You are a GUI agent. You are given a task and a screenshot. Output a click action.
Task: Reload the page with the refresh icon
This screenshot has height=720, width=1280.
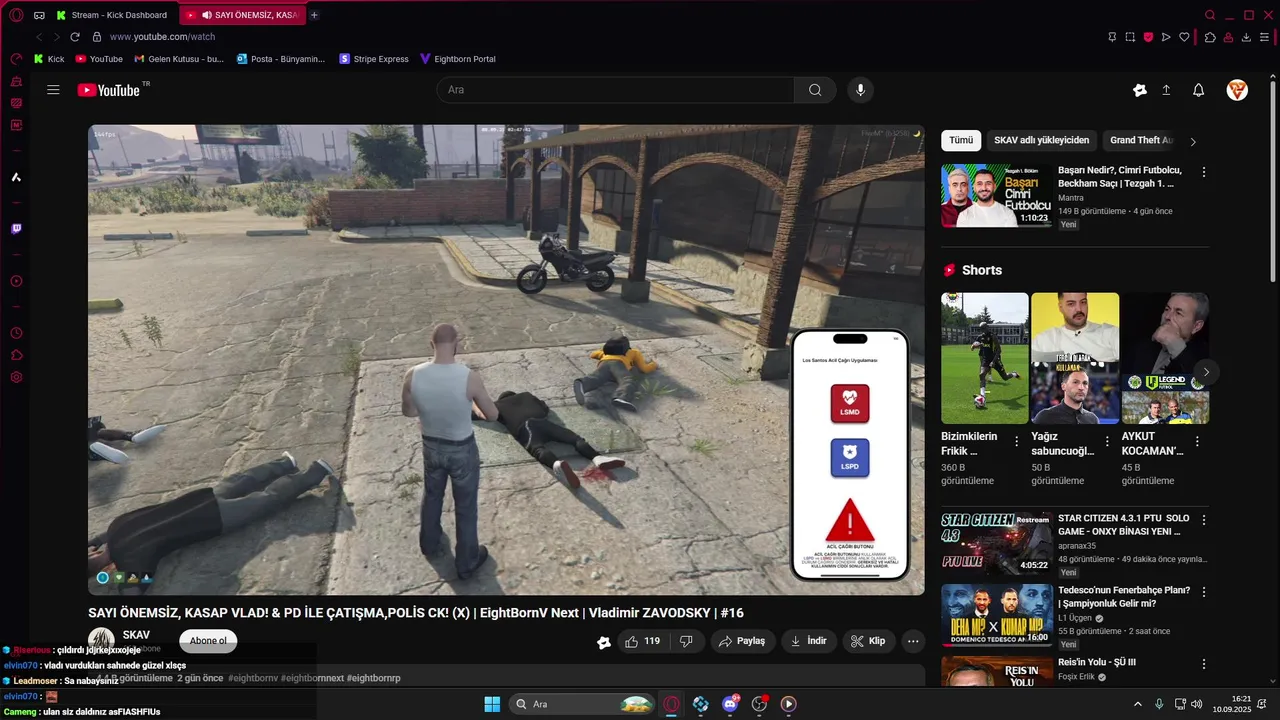tap(74, 37)
